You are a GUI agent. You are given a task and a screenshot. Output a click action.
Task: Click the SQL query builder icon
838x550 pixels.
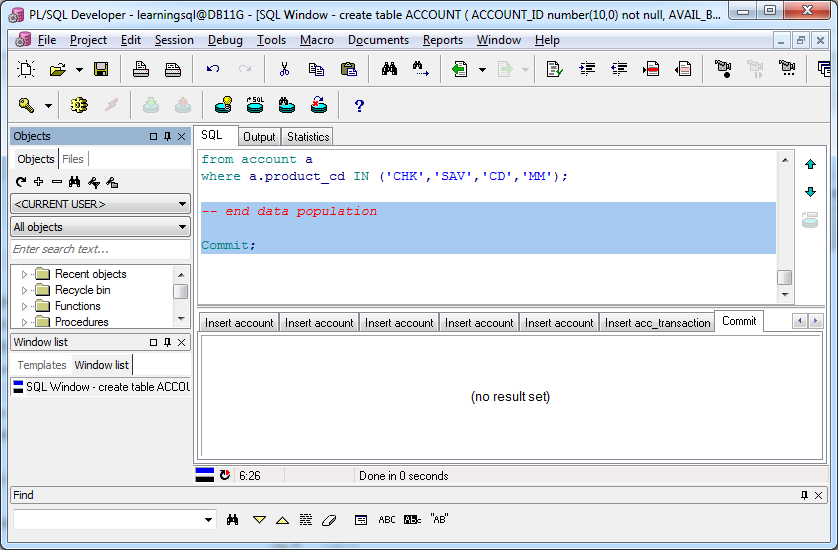click(255, 105)
